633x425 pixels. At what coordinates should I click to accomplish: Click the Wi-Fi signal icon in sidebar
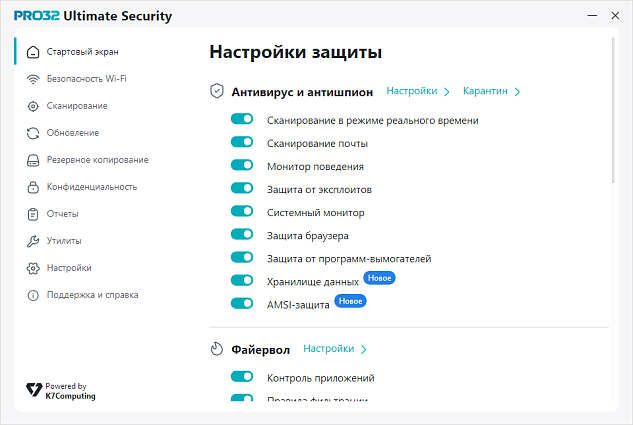coord(33,79)
